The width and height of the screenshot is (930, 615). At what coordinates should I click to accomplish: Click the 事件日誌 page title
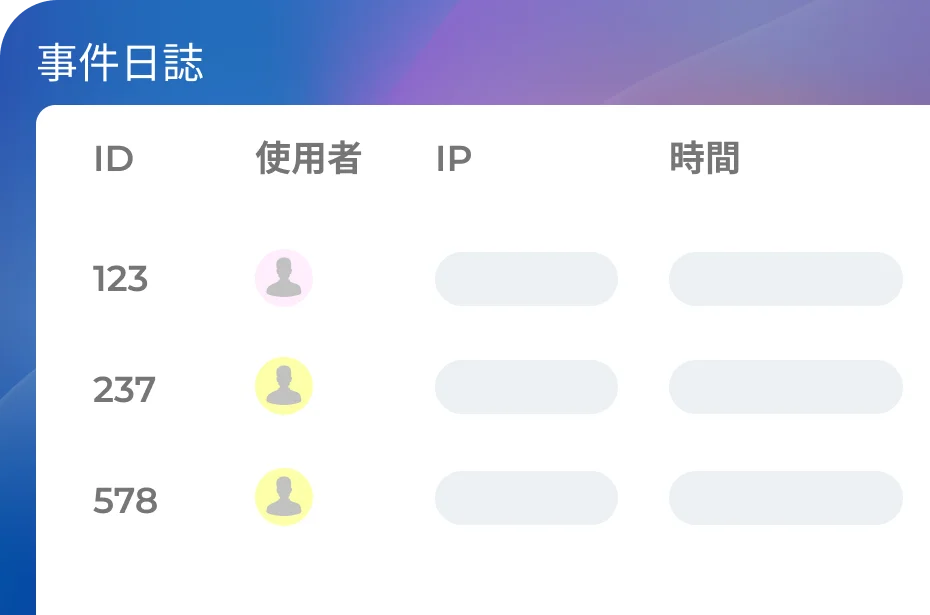coord(120,62)
